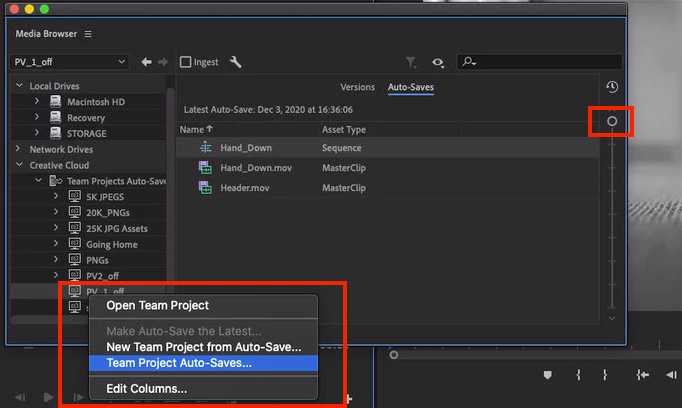
Task: Click the auto-save history slider handle
Action: 612,121
